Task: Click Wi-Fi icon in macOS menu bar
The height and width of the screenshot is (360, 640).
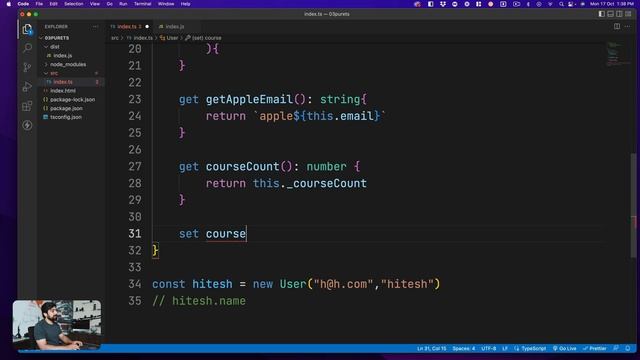Action: click(x=550, y=4)
